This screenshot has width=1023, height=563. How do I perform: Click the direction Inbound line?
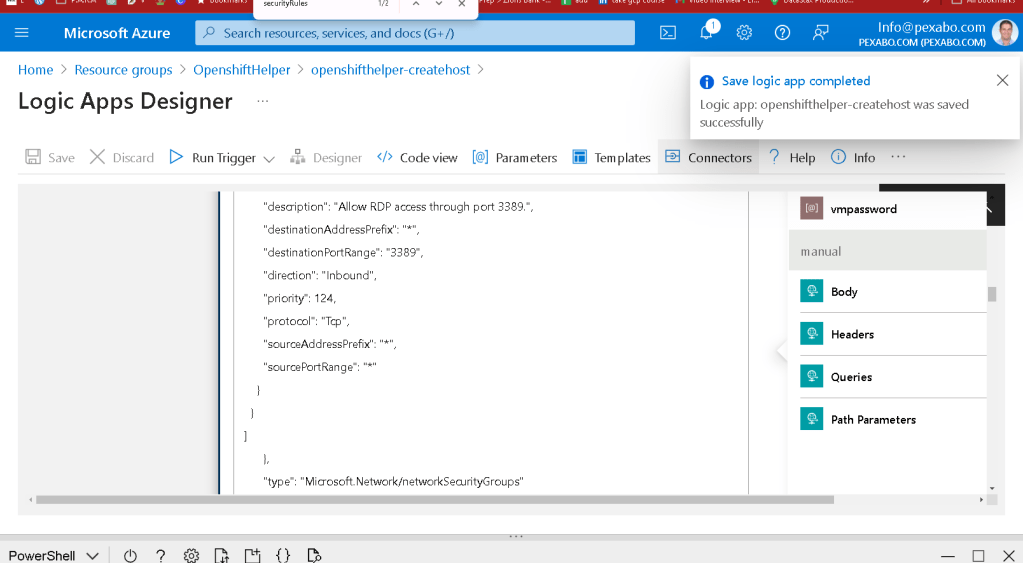[x=320, y=275]
